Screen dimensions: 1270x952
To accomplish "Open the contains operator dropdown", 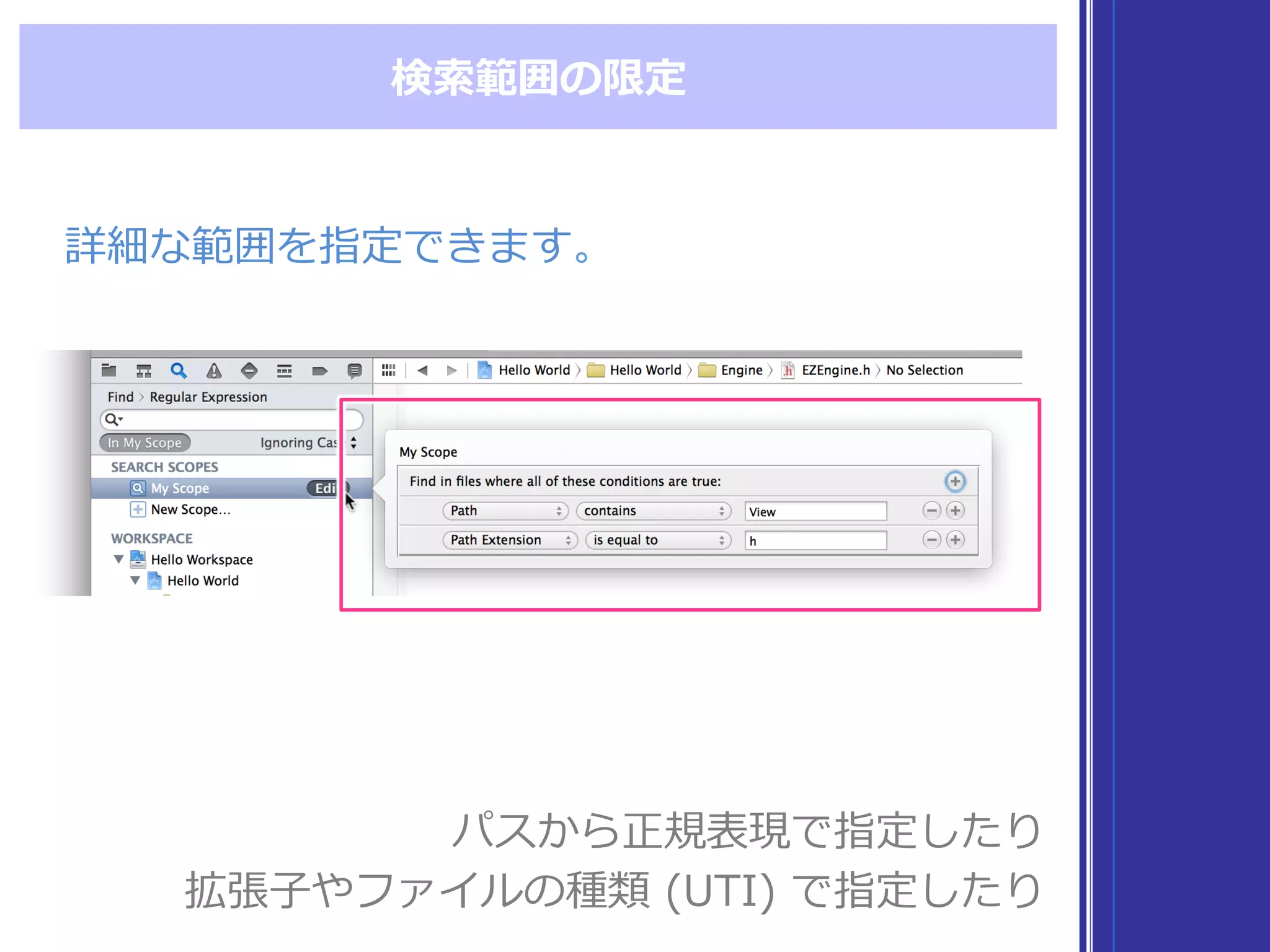I will point(654,511).
